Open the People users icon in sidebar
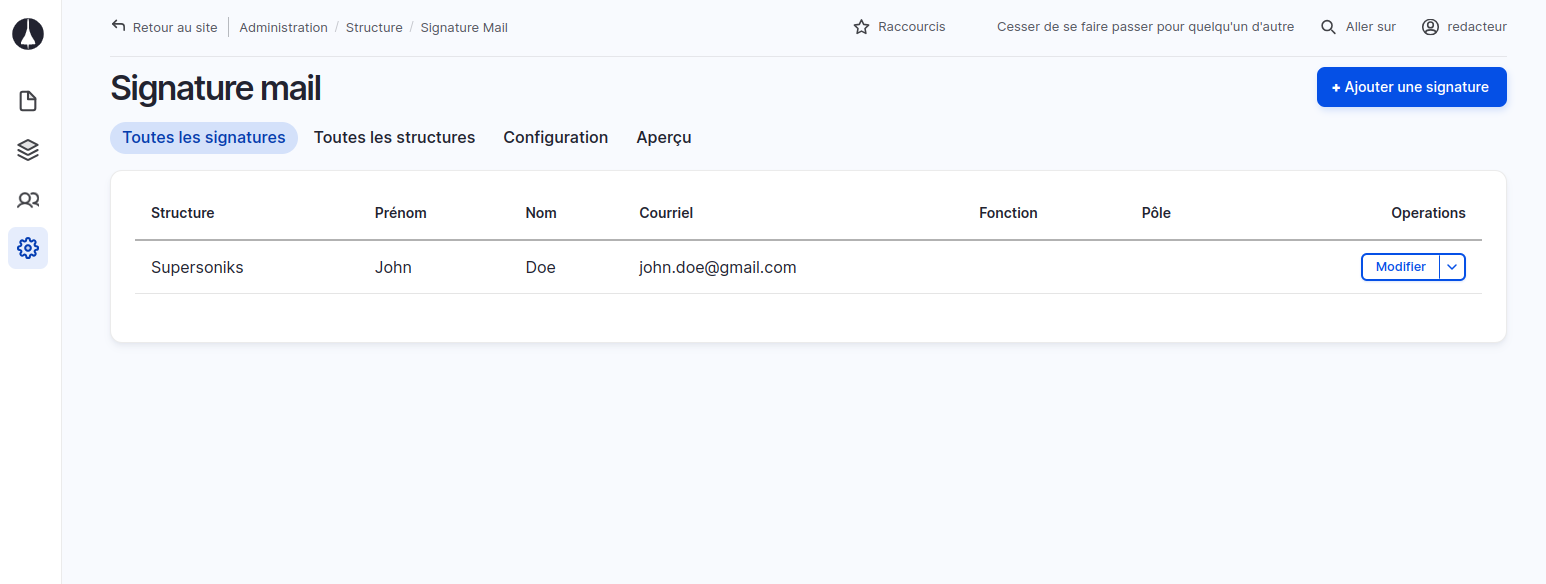Viewport: 1546px width, 584px height. pos(28,200)
